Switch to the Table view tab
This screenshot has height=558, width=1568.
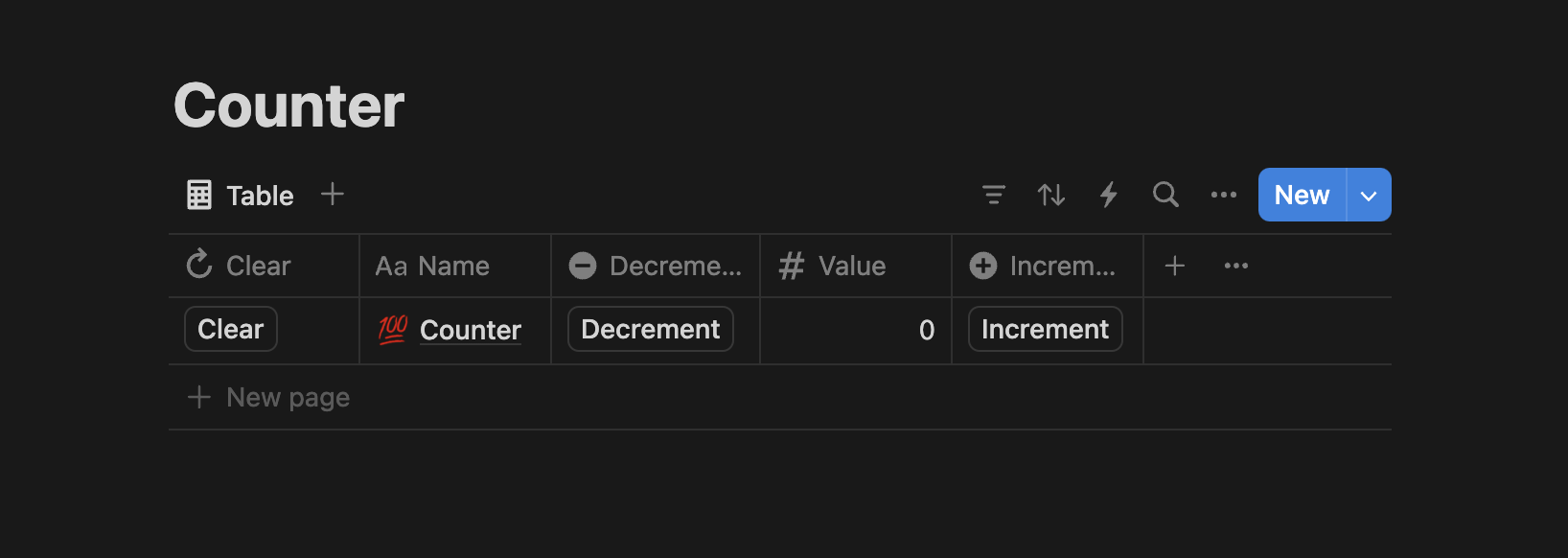260,195
